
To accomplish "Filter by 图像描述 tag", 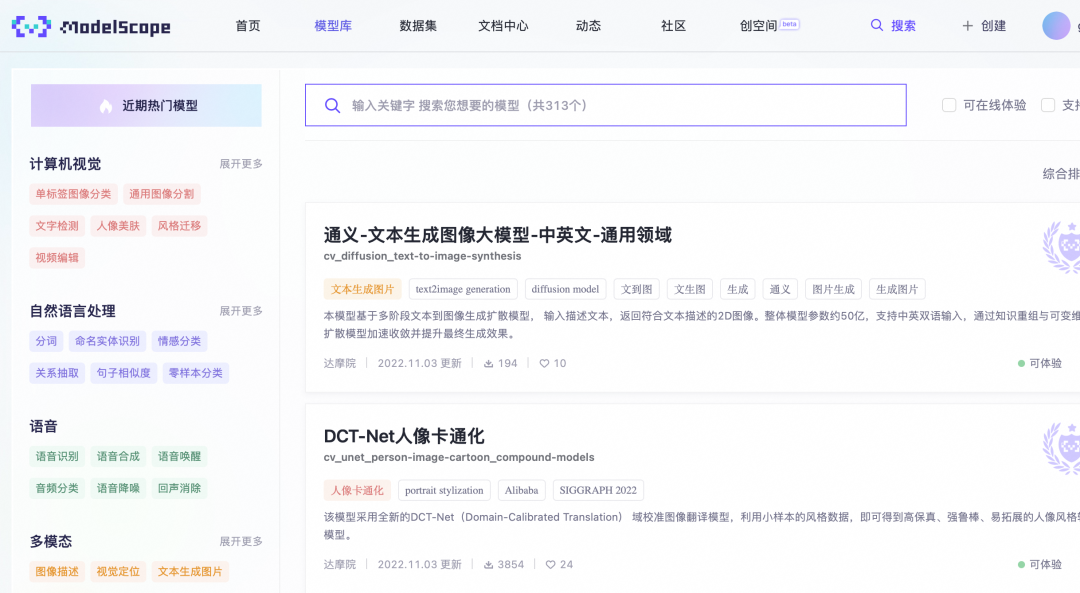I will tap(57, 572).
